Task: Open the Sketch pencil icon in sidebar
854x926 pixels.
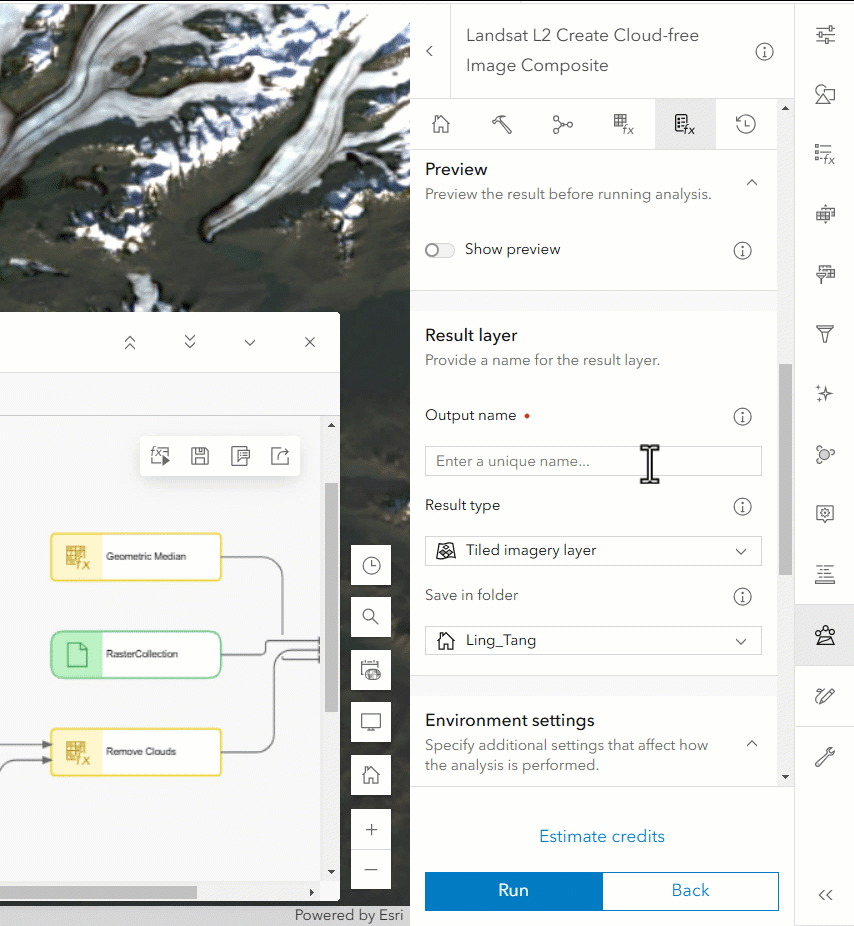Action: [x=825, y=696]
